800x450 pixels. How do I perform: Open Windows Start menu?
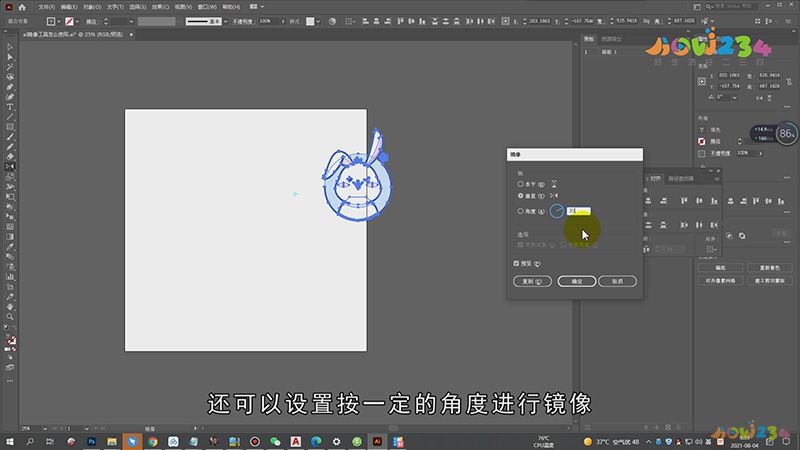pyautogui.click(x=10, y=441)
